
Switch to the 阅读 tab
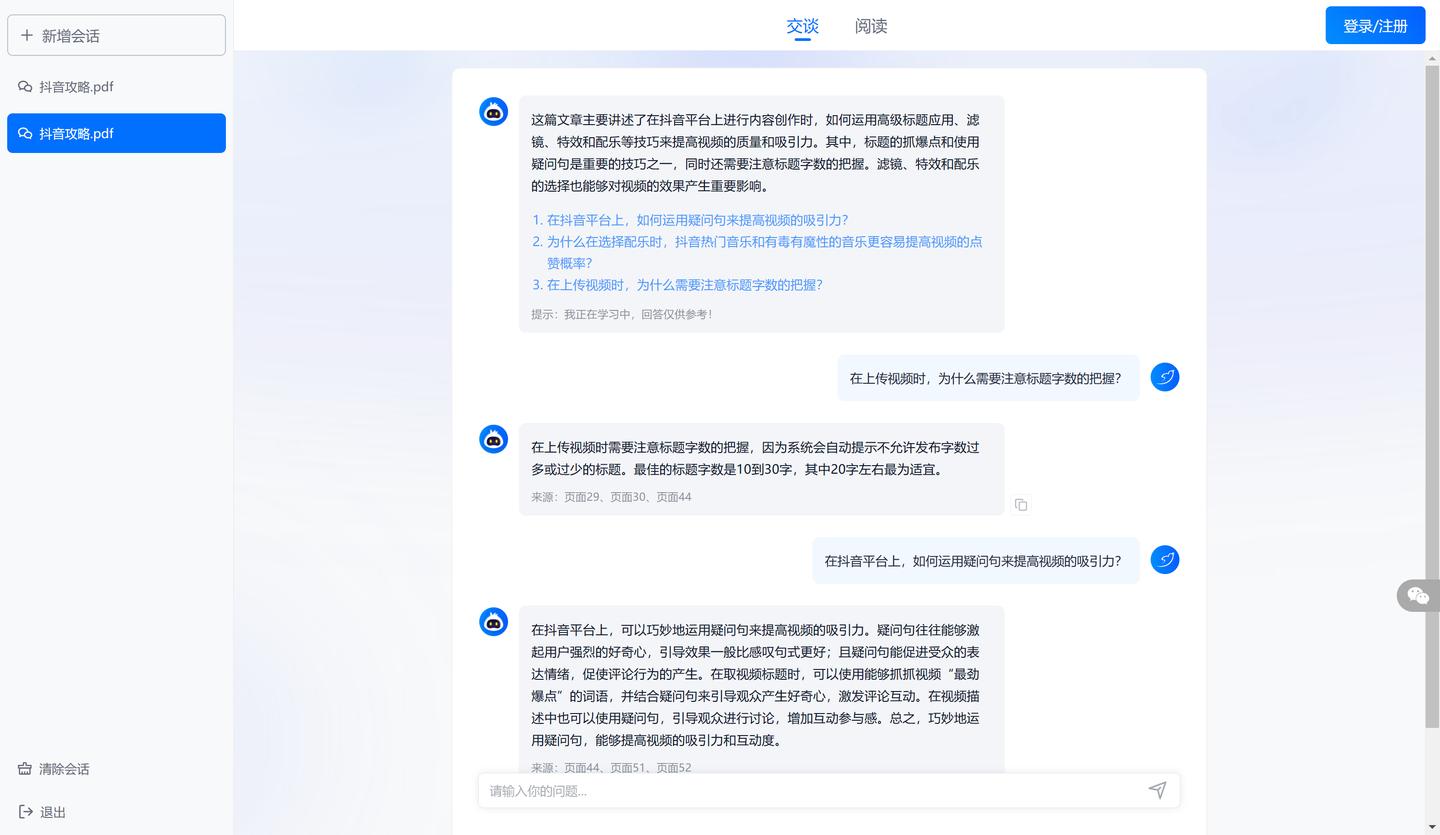870,26
